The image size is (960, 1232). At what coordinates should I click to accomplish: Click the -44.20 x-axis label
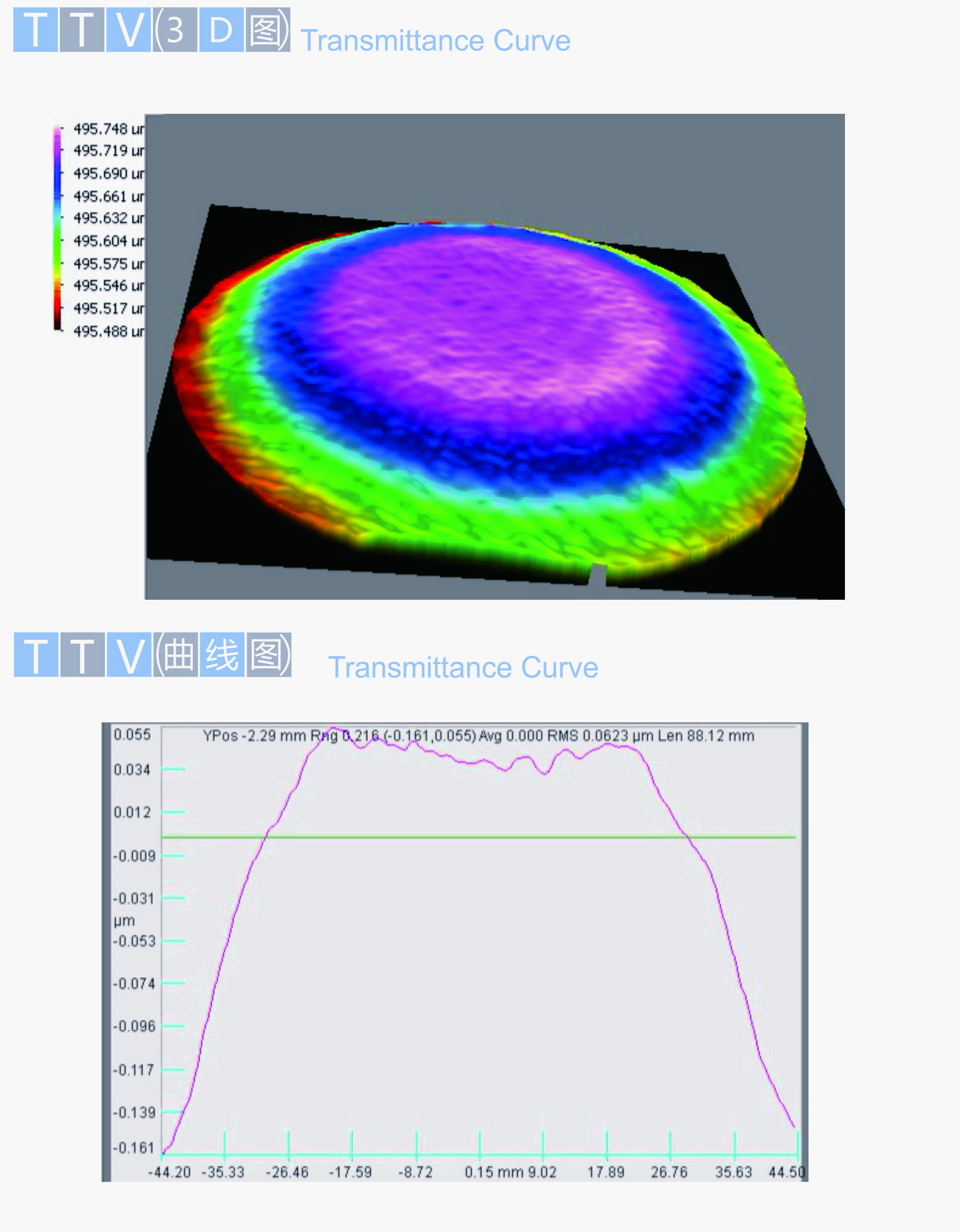(169, 1172)
